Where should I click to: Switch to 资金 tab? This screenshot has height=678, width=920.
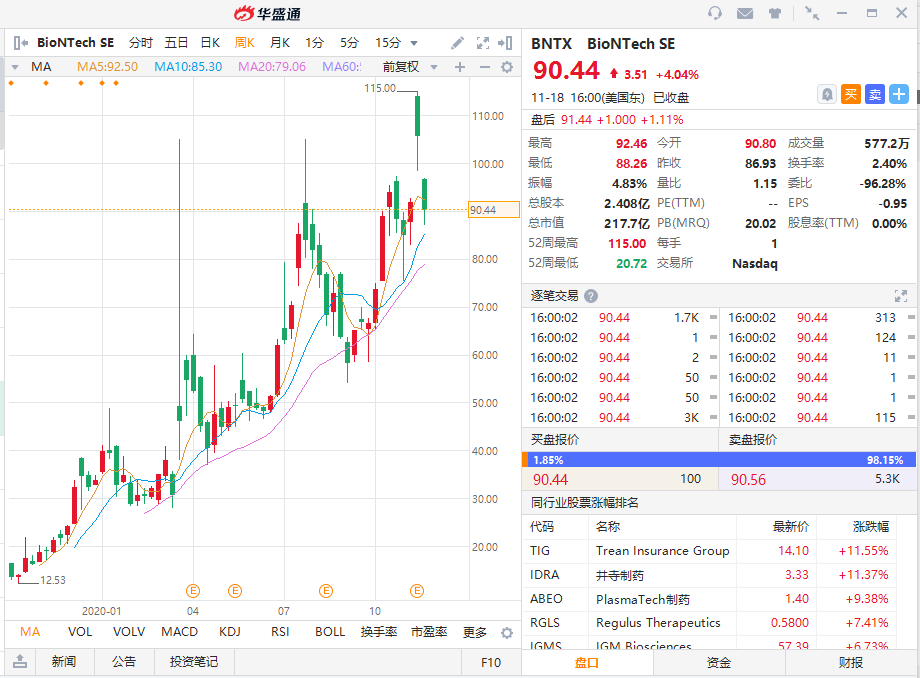(x=719, y=663)
